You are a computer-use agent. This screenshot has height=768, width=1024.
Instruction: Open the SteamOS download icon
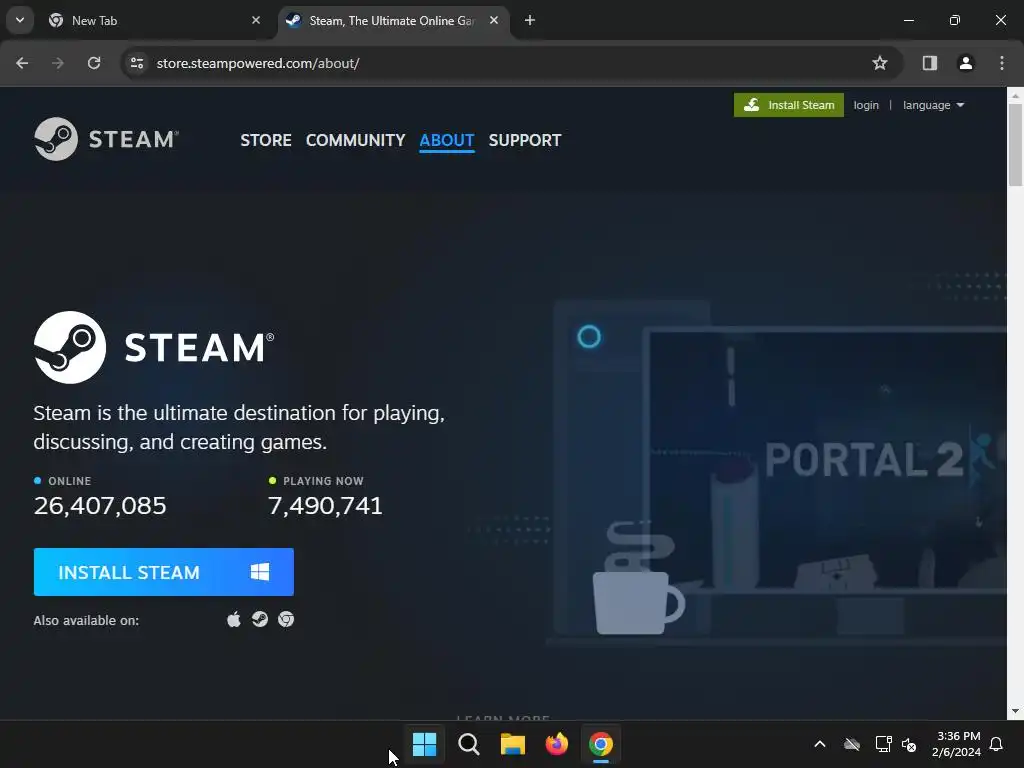click(260, 619)
